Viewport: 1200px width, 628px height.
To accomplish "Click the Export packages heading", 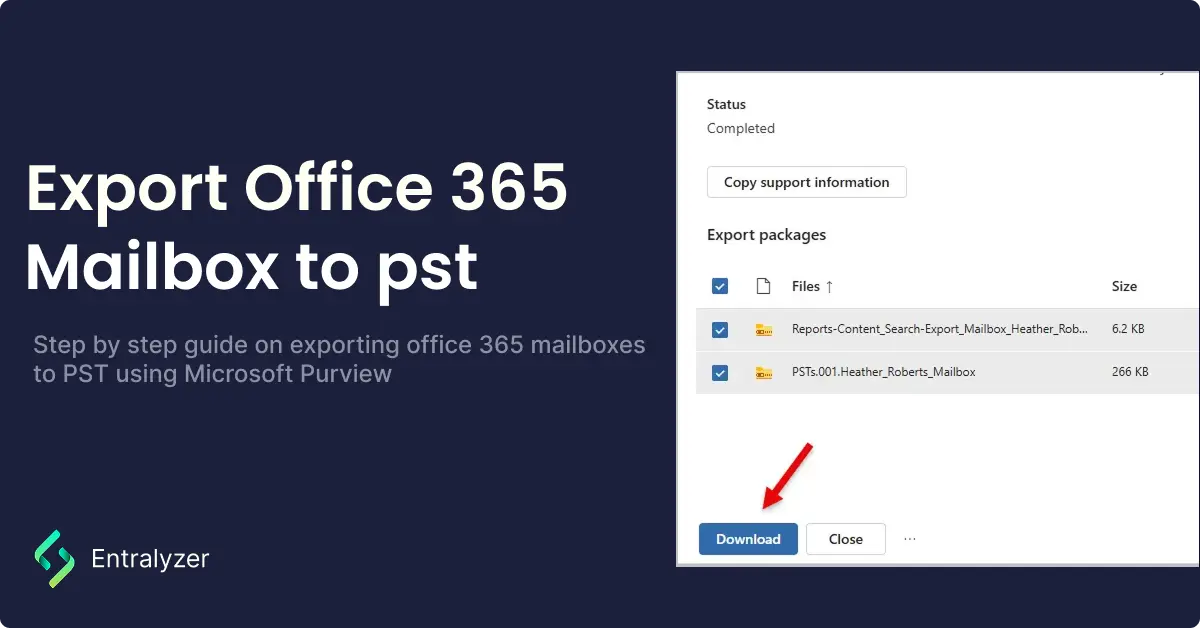I will point(766,234).
